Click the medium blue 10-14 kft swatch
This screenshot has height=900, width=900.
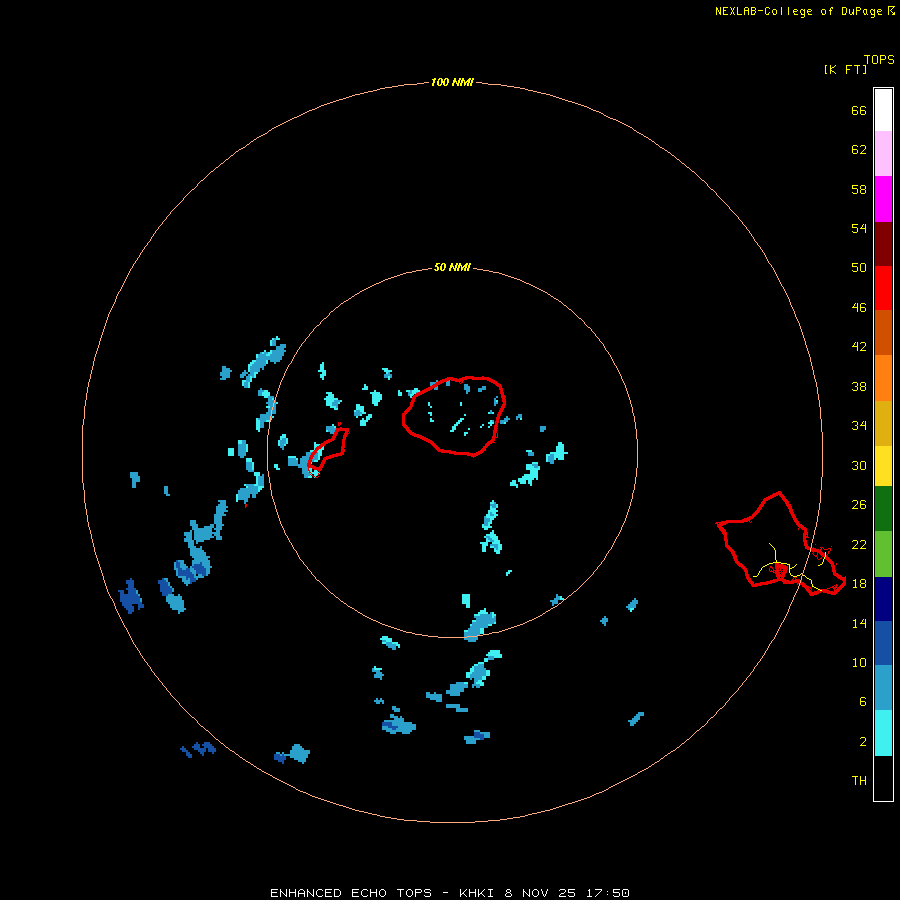[x=883, y=643]
